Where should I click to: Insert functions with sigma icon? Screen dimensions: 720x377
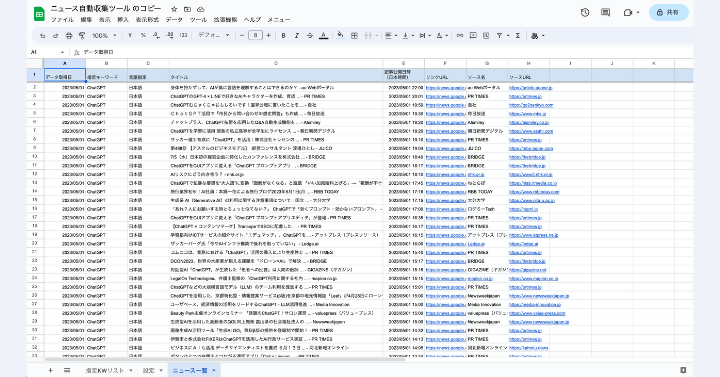point(518,35)
